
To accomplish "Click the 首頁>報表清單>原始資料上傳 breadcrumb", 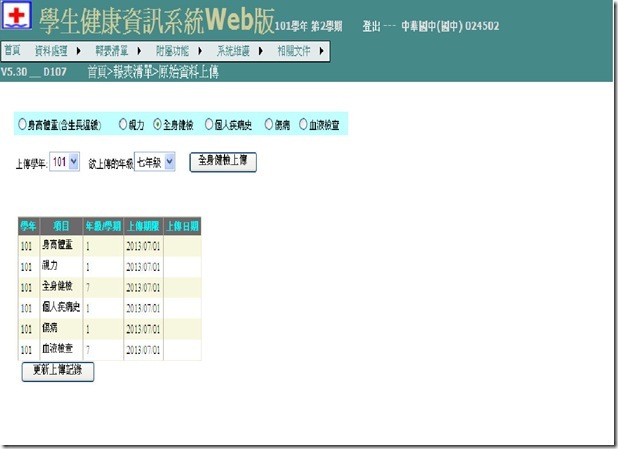I will 153,72.
